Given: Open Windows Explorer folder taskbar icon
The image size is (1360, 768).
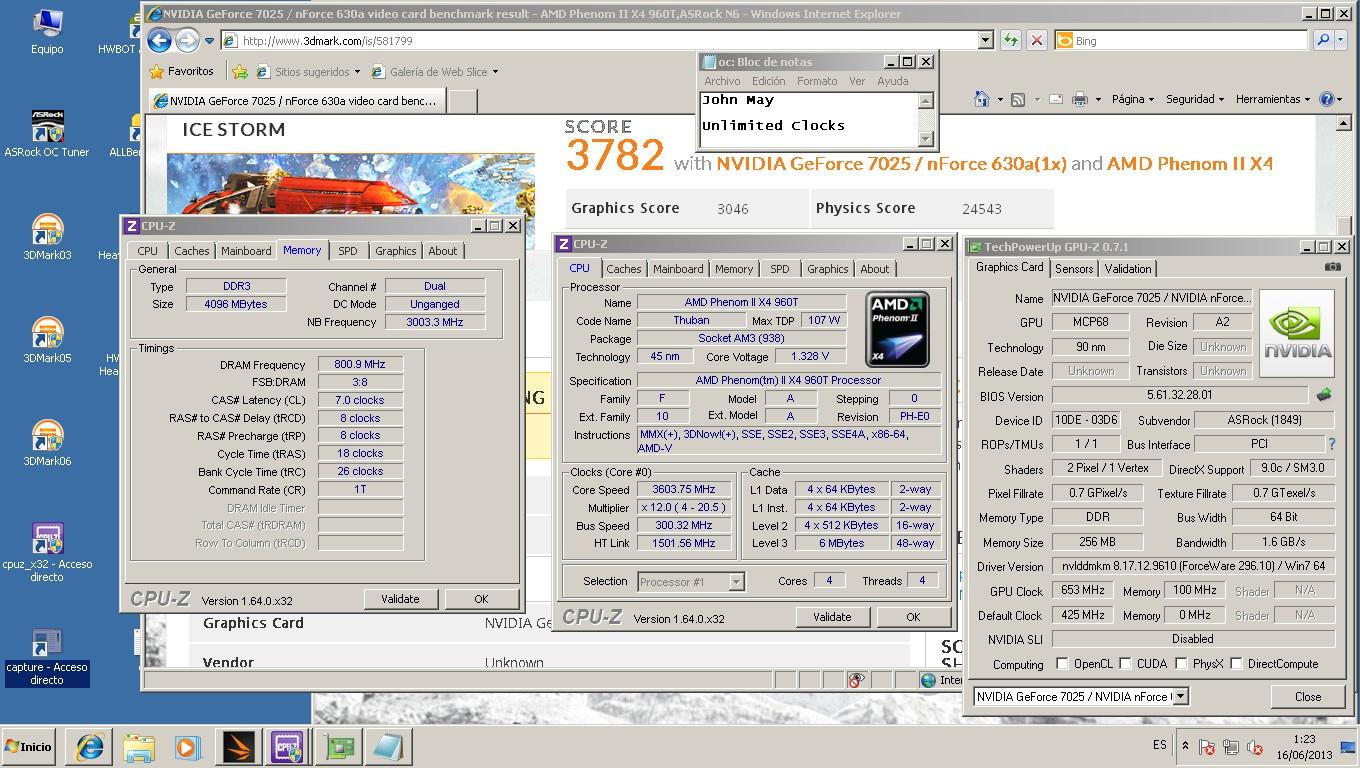Looking at the screenshot, I should point(139,747).
